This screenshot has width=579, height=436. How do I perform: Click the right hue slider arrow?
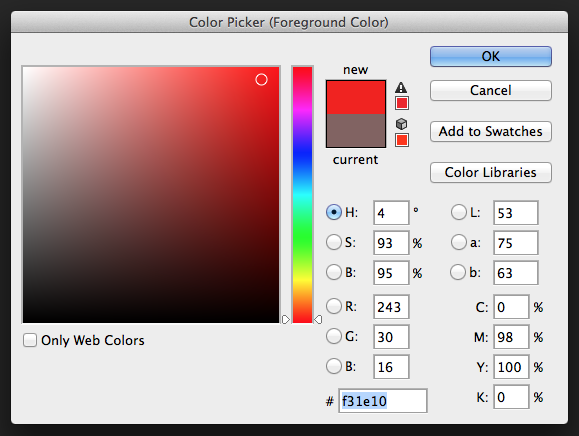point(318,319)
